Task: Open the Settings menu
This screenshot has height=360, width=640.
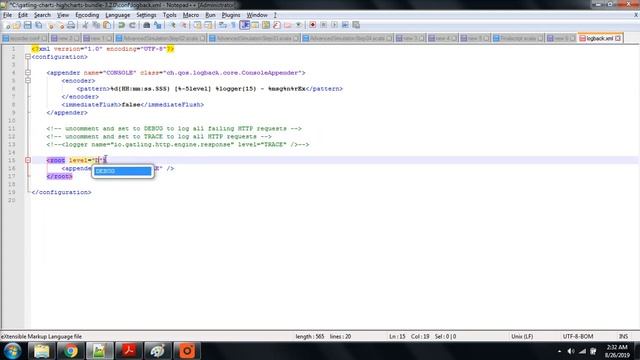Action: tap(146, 15)
